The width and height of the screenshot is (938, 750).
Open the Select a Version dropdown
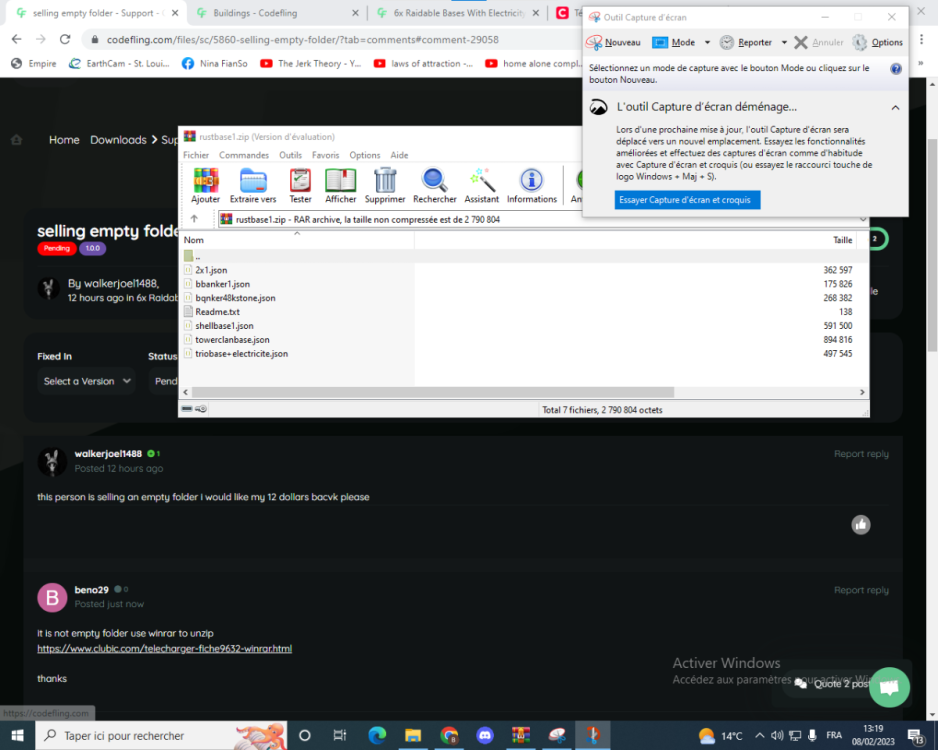click(x=87, y=381)
